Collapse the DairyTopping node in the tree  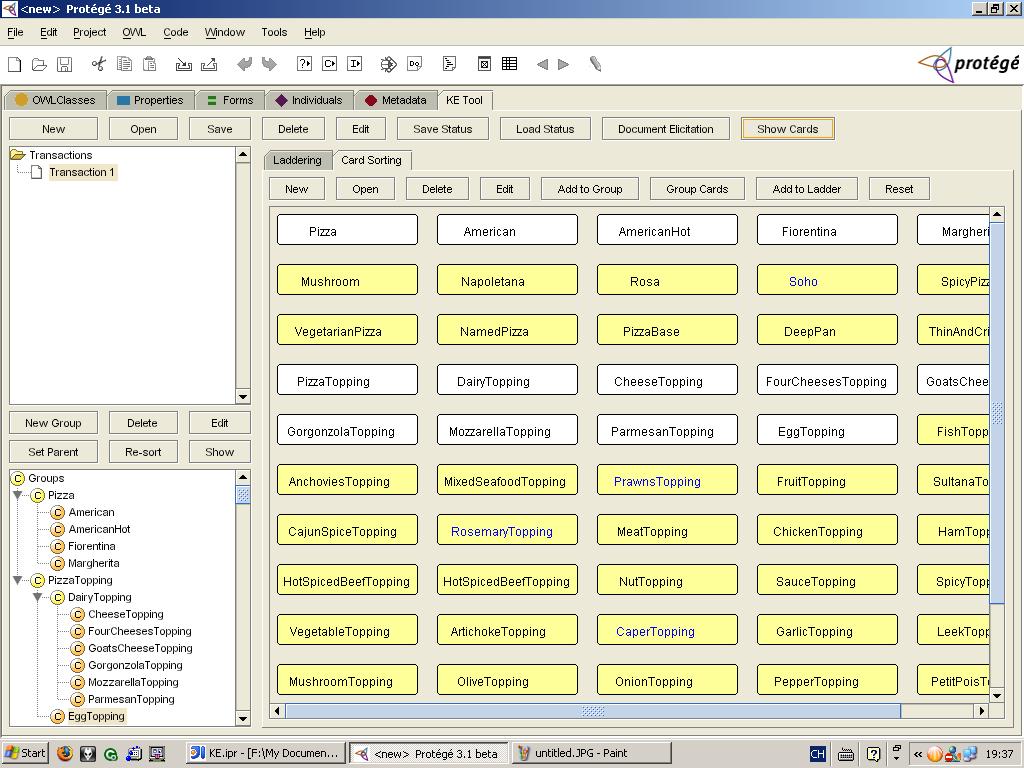click(38, 597)
